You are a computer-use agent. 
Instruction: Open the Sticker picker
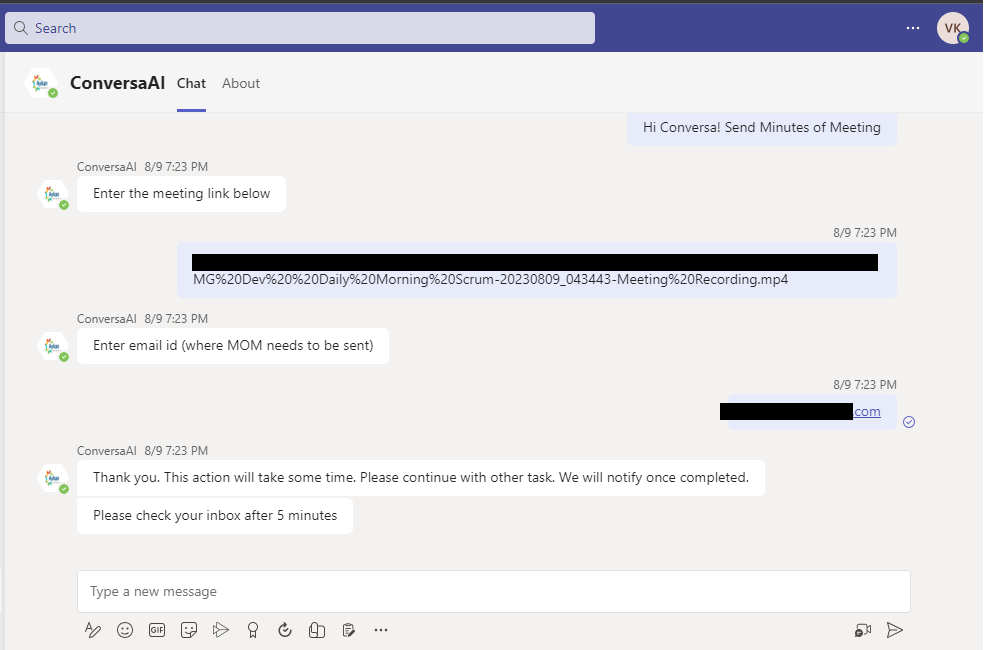[189, 630]
